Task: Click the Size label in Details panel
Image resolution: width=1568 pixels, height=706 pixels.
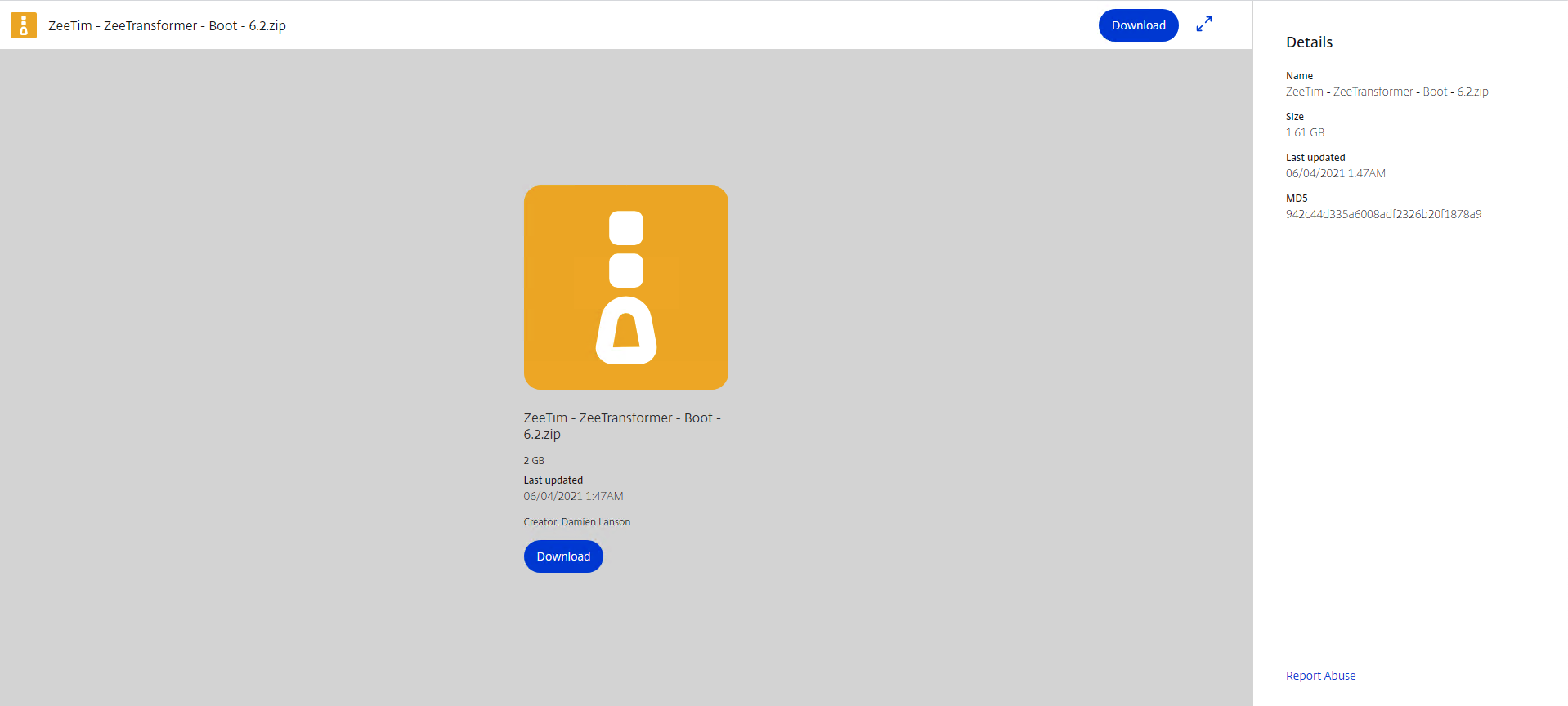Action: [x=1295, y=117]
